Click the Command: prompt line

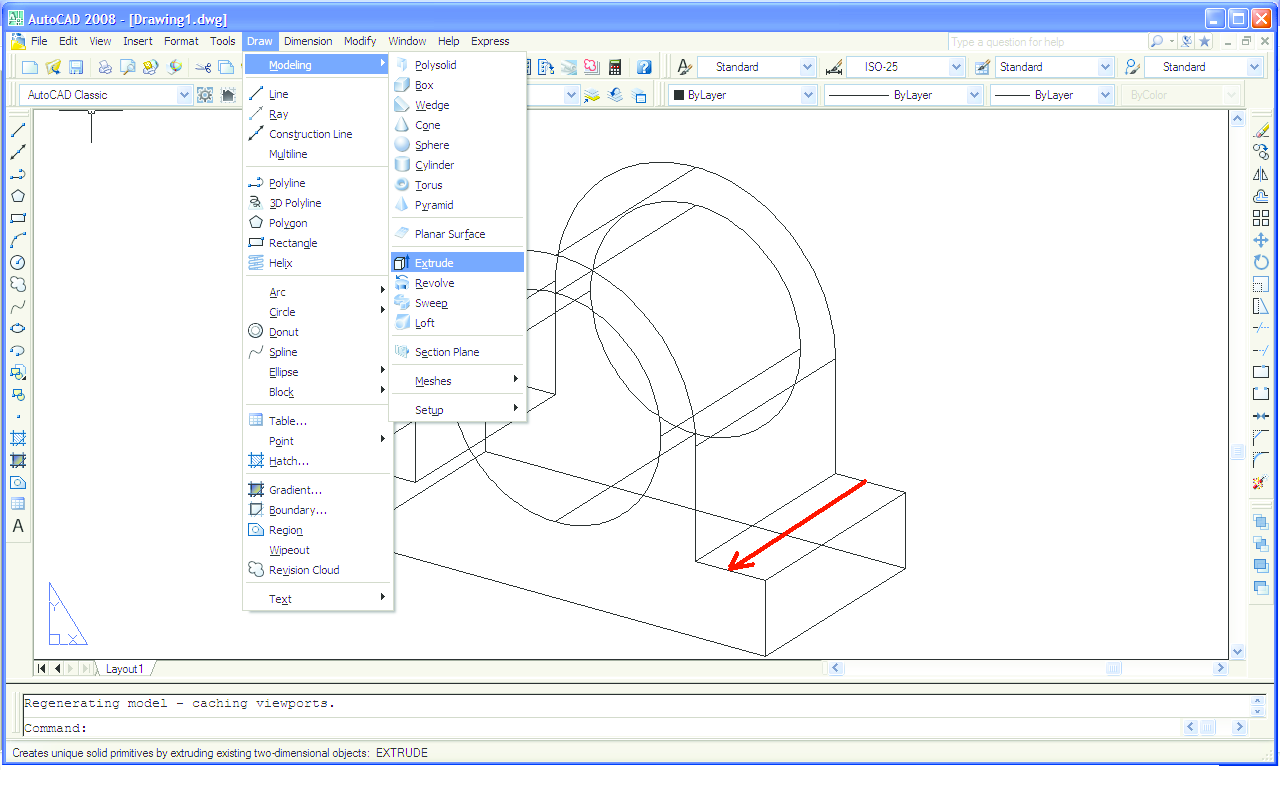(600, 728)
